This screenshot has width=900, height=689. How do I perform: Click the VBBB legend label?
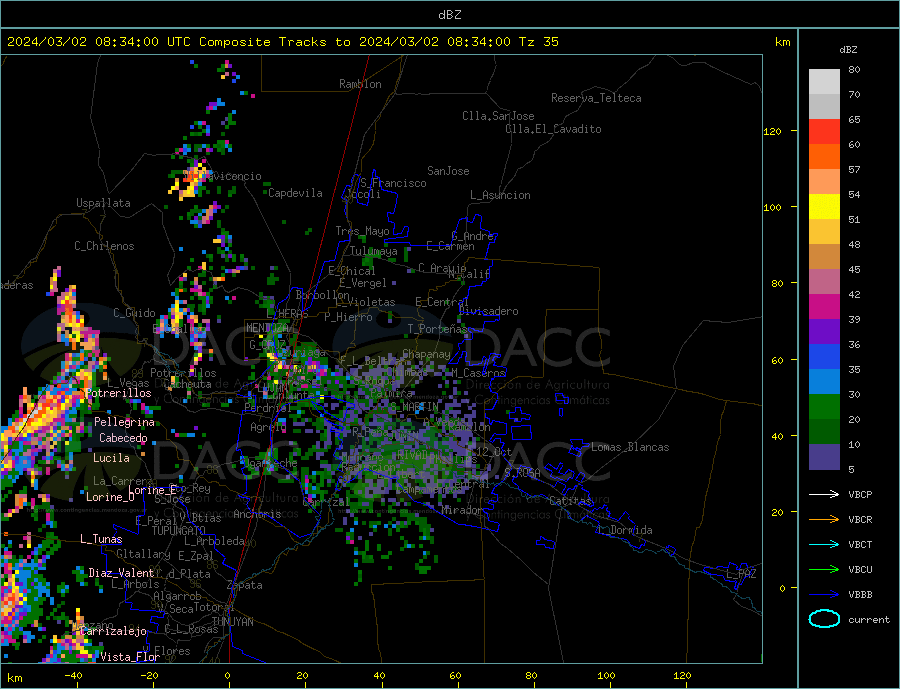(860, 594)
